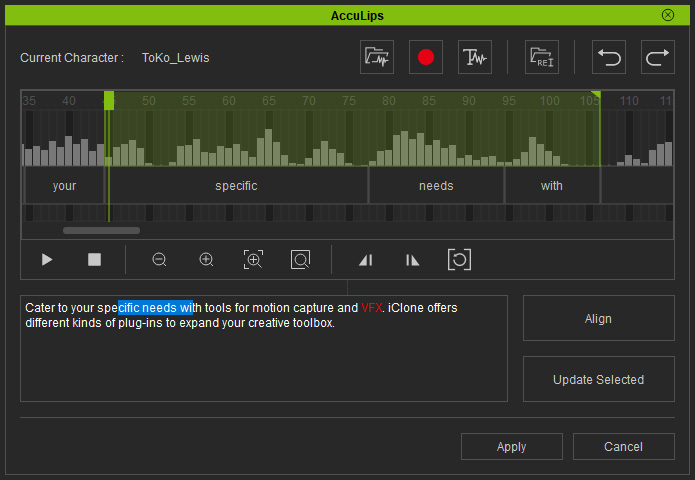Click the horizontal timeline scrollbar thumb
The image size is (695, 480).
pos(101,230)
